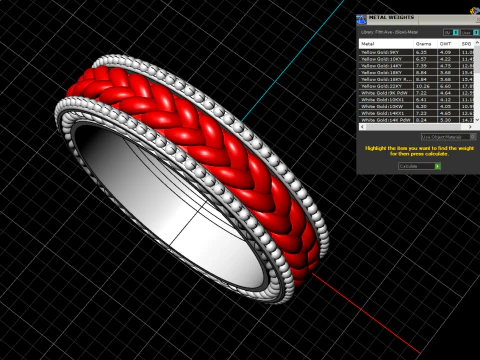The image size is (480, 360).
Task: Select the White Gold:10KW row
Action: point(417,106)
